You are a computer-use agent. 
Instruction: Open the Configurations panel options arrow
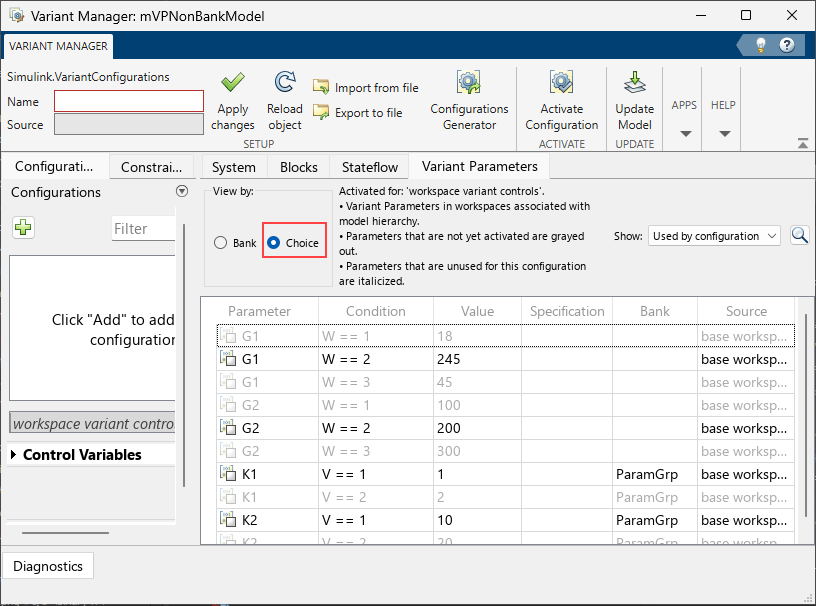click(x=182, y=191)
